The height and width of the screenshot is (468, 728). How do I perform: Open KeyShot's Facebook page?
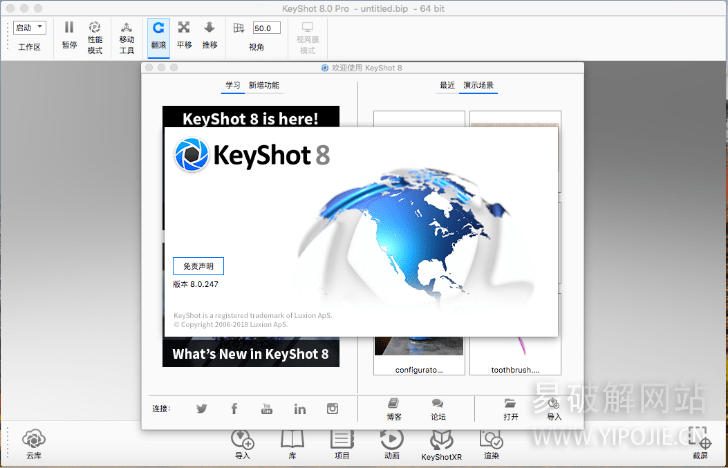click(x=234, y=409)
